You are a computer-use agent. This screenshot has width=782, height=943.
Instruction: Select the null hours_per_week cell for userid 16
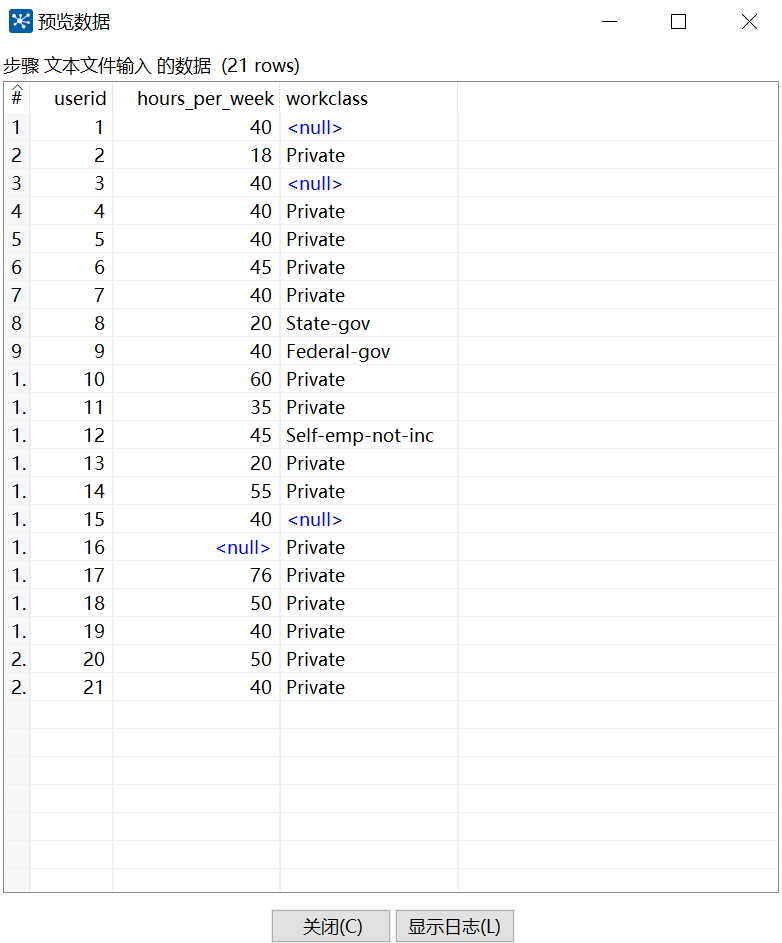pyautogui.click(x=197, y=547)
